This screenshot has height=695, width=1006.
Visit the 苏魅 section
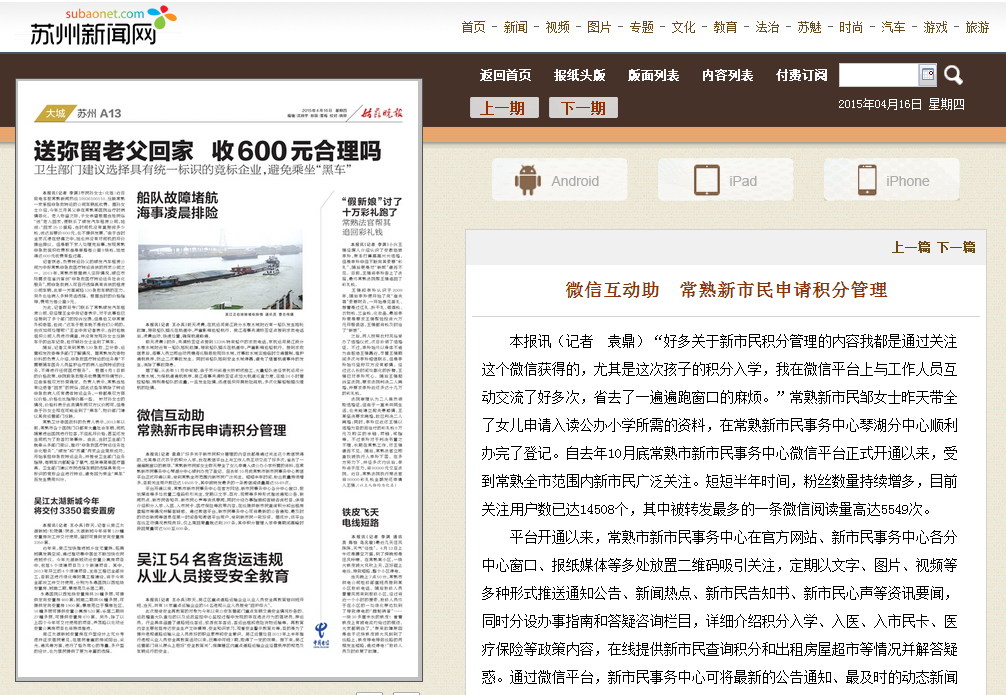(x=809, y=27)
